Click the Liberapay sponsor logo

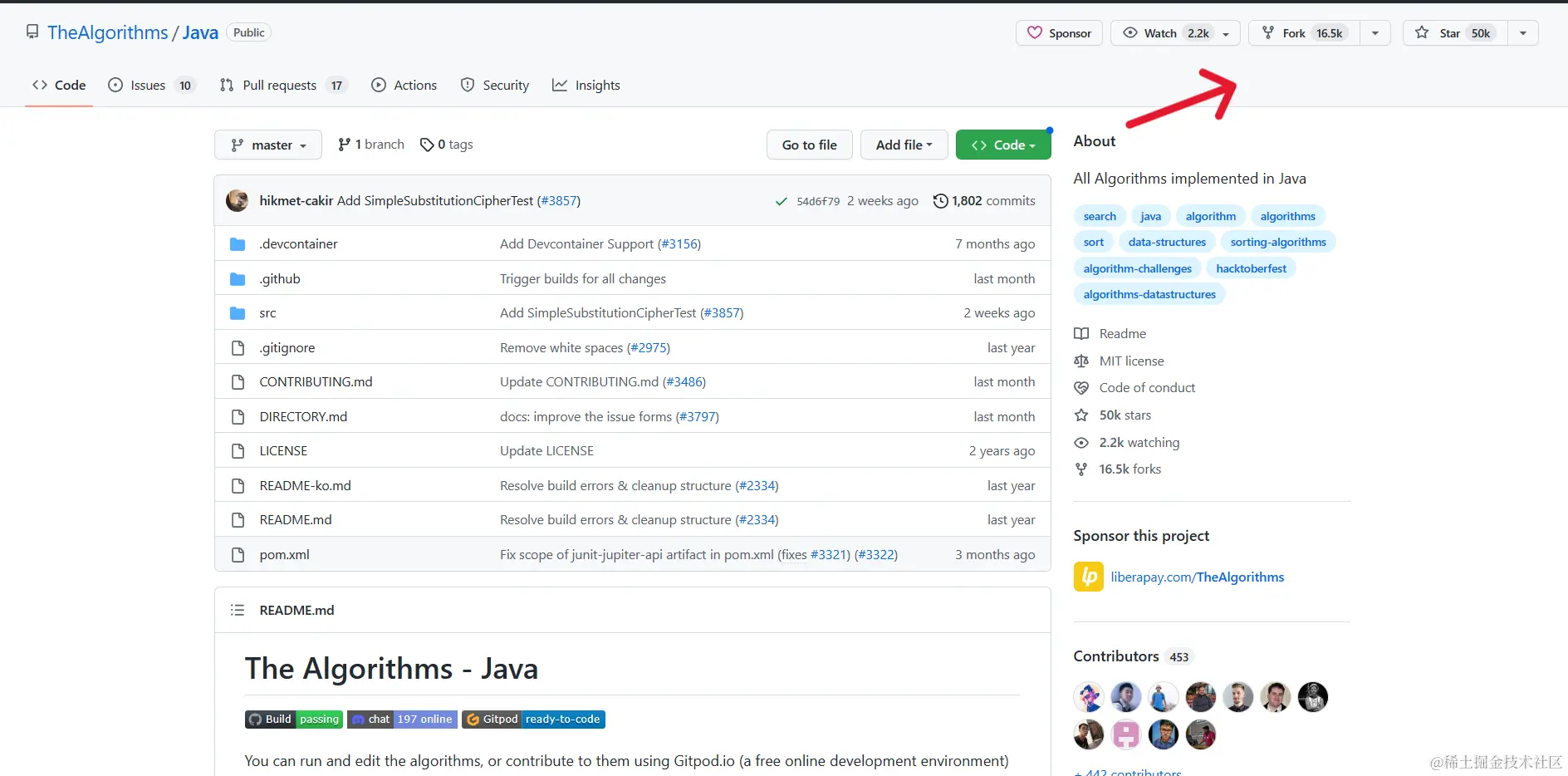pyautogui.click(x=1089, y=577)
